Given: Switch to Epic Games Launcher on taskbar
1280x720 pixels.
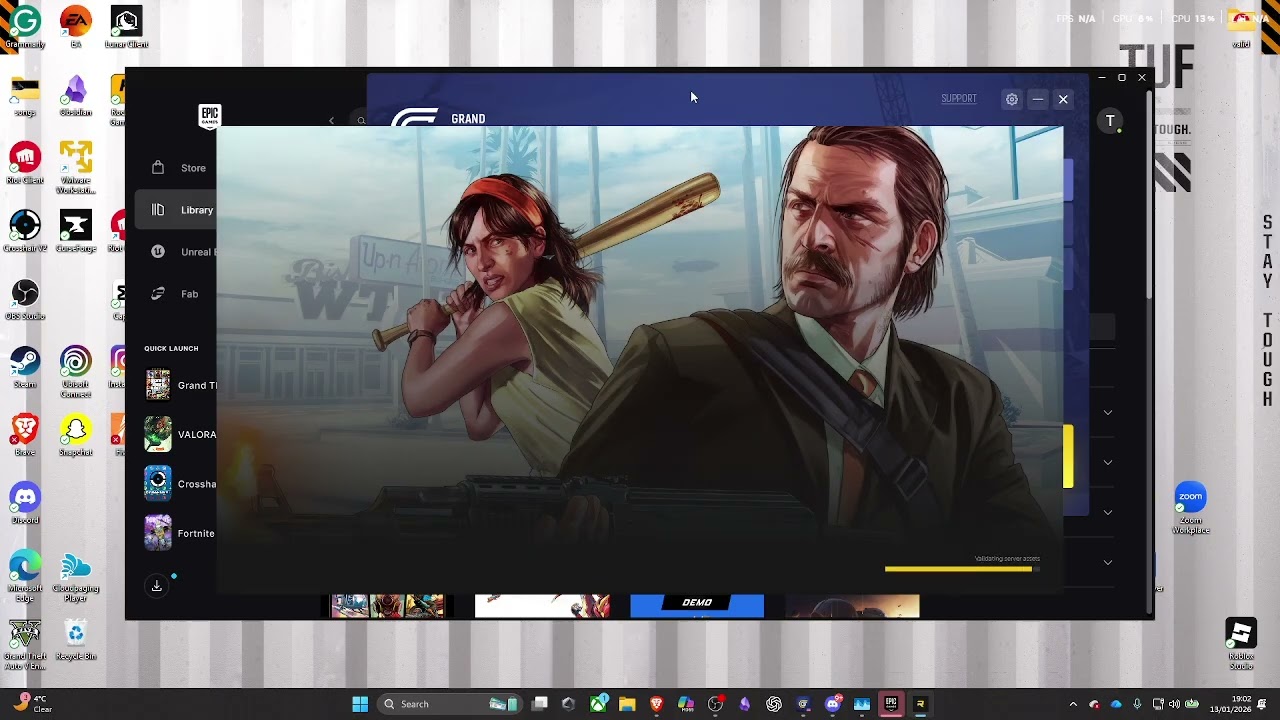Looking at the screenshot, I should click(x=891, y=704).
